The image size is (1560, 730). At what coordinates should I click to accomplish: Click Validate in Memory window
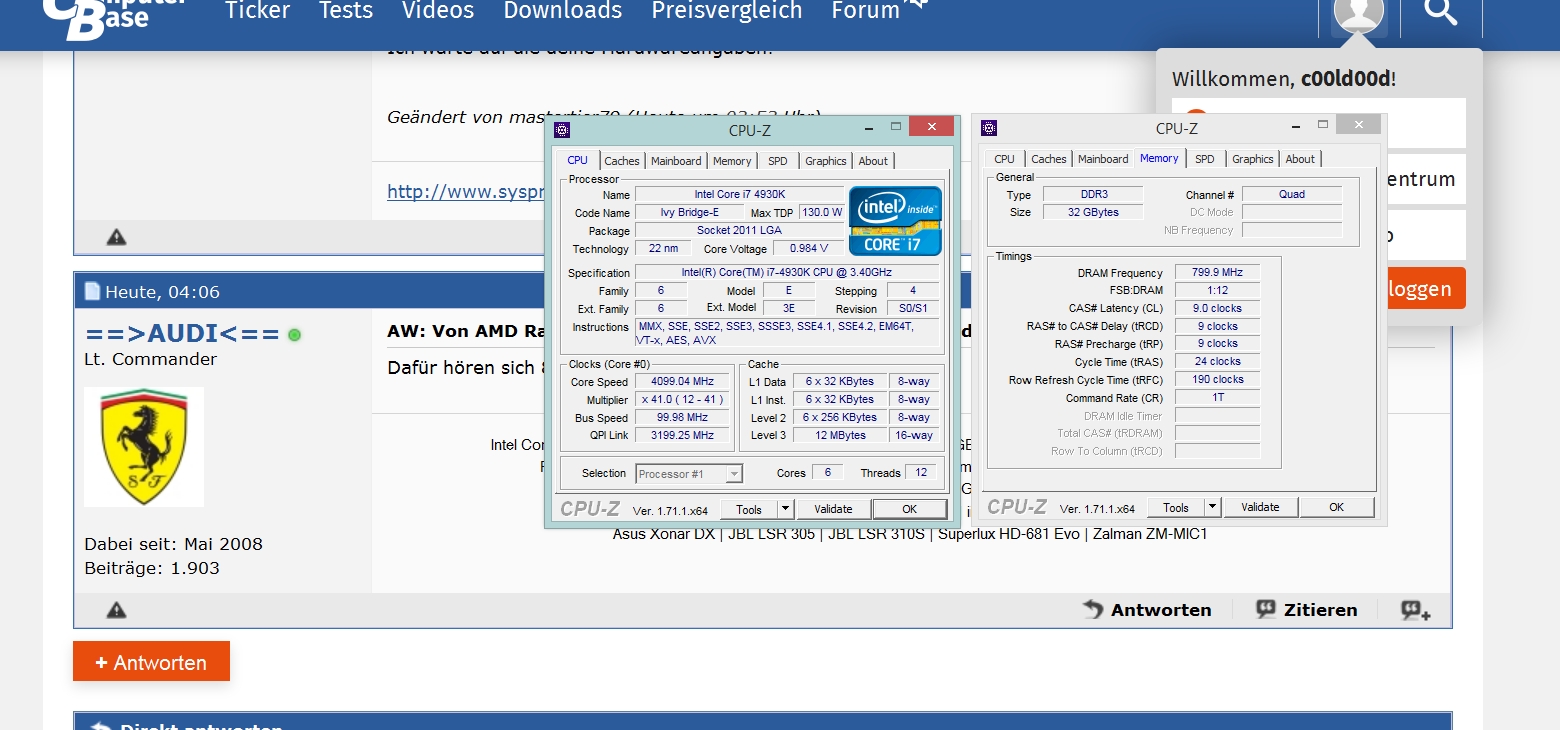[1260, 507]
